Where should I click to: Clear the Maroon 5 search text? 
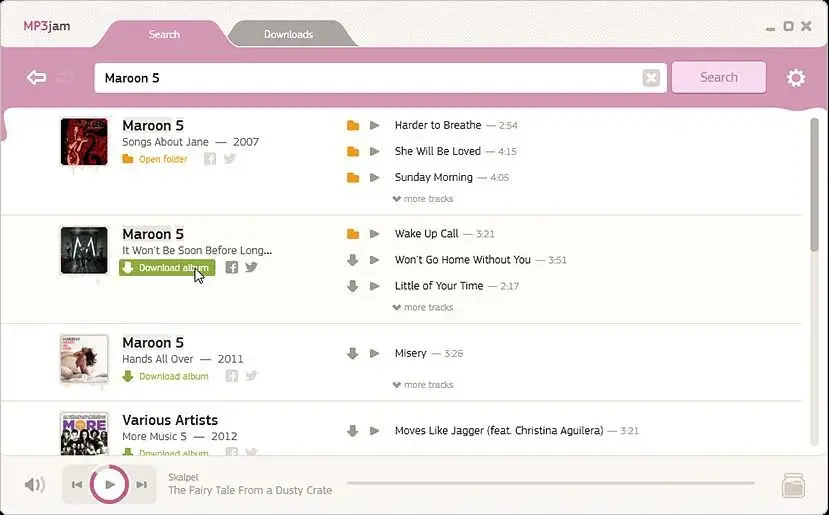651,78
